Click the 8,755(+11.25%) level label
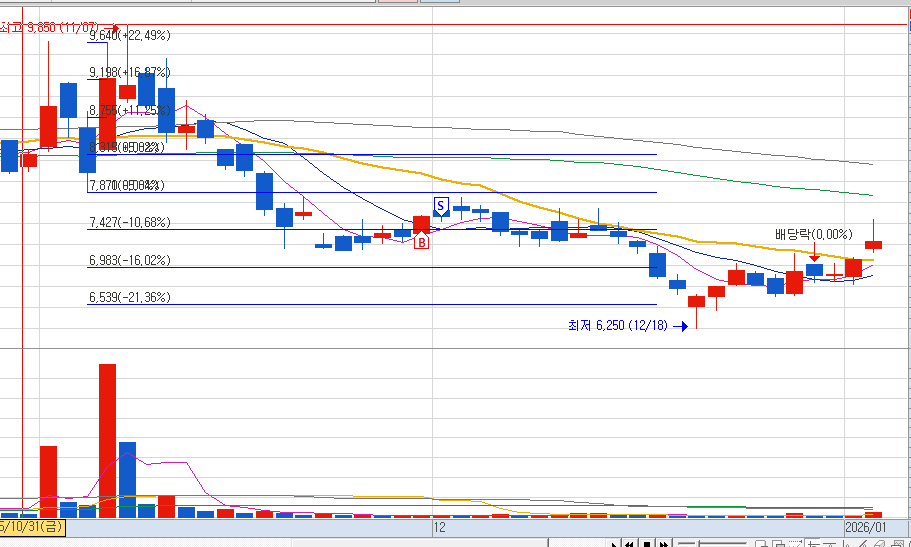 pos(130,110)
